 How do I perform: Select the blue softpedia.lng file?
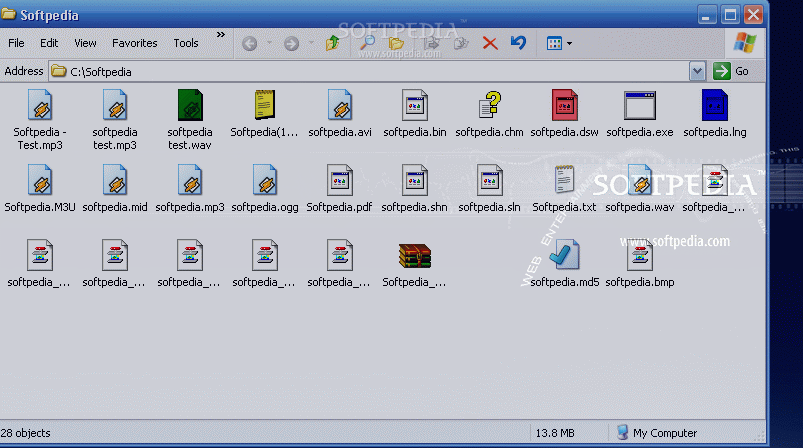click(715, 114)
